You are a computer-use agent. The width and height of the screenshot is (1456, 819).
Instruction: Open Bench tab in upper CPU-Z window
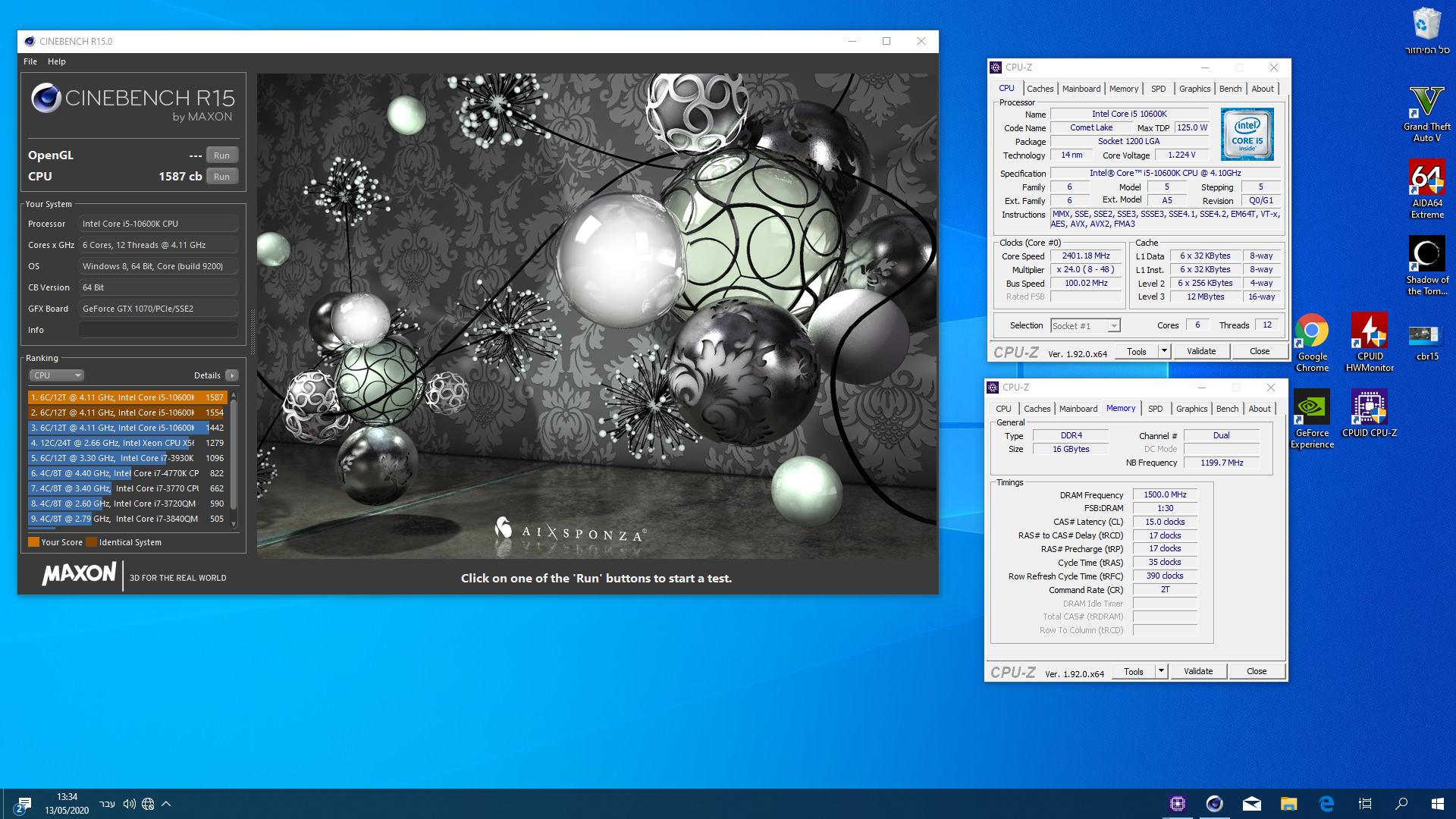click(x=1230, y=89)
